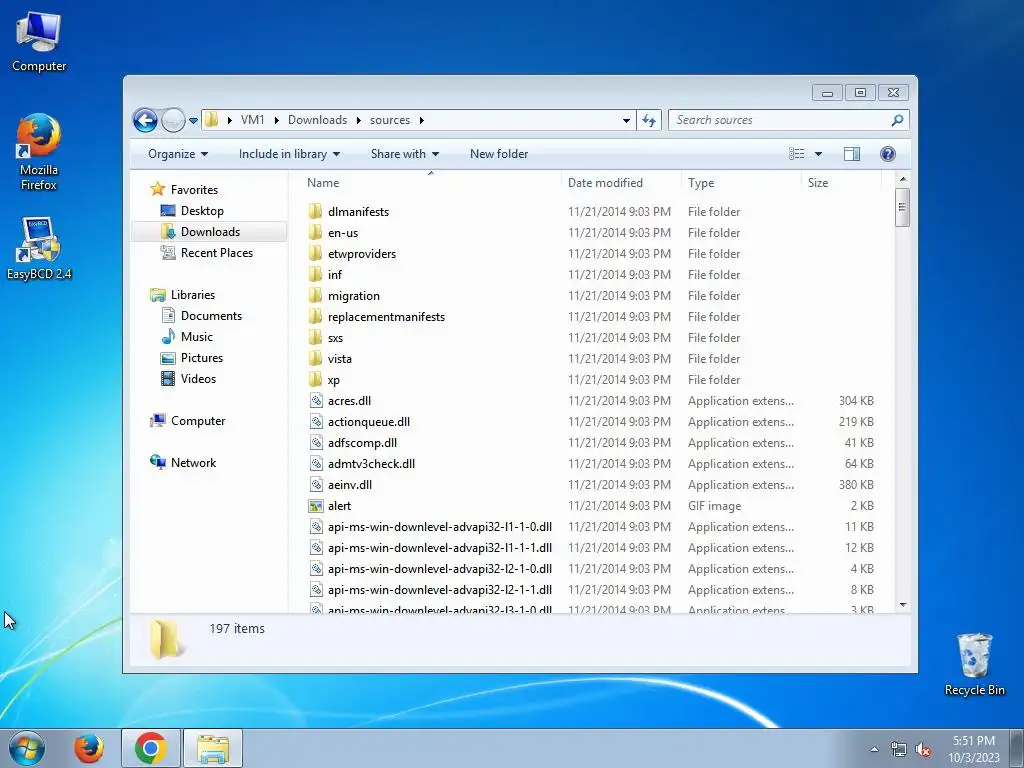Image resolution: width=1024 pixels, height=768 pixels.
Task: Select acres.dll file
Action: coord(349,401)
